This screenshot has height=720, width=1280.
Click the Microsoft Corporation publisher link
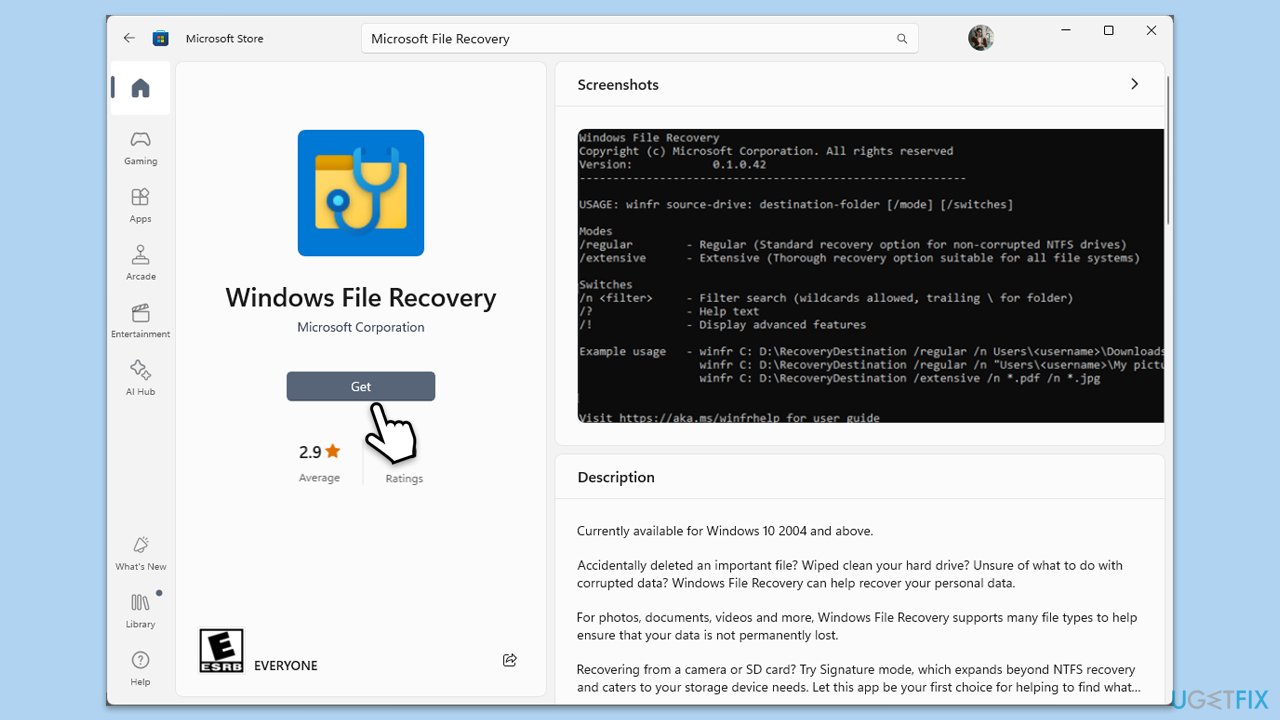tap(361, 327)
